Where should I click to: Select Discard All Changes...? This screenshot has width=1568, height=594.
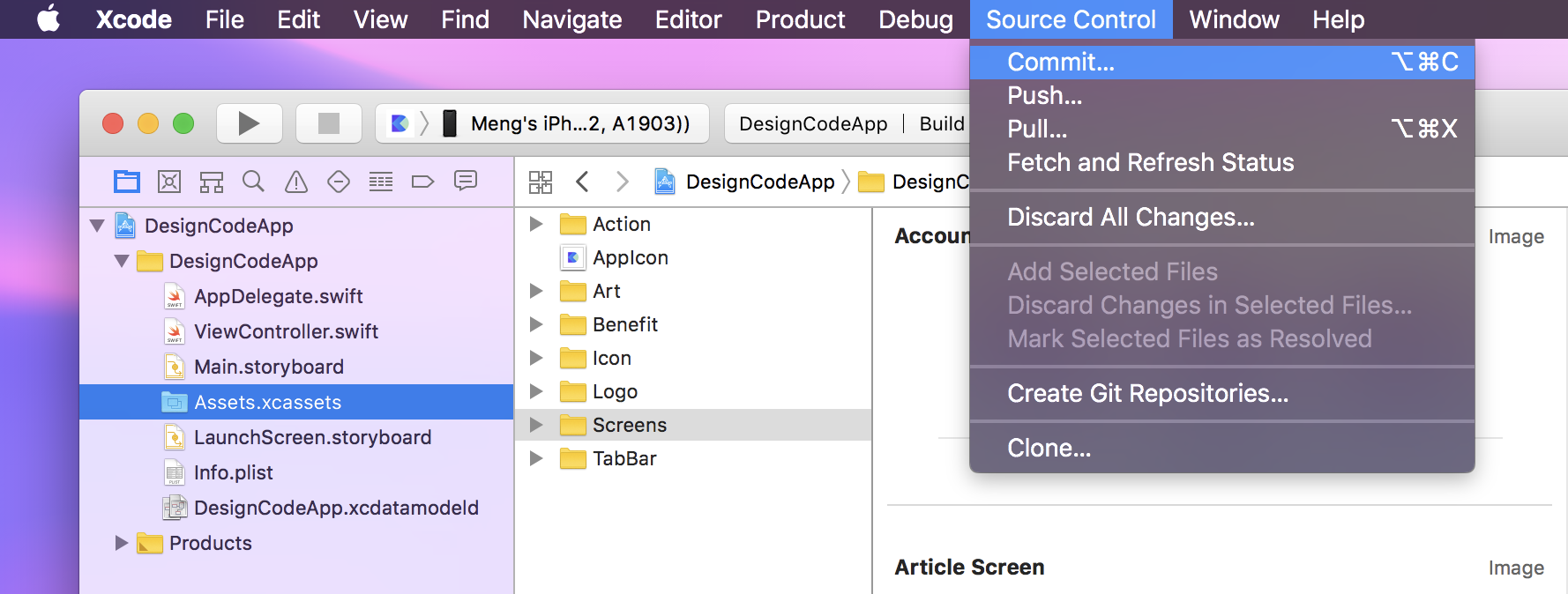click(x=1222, y=217)
